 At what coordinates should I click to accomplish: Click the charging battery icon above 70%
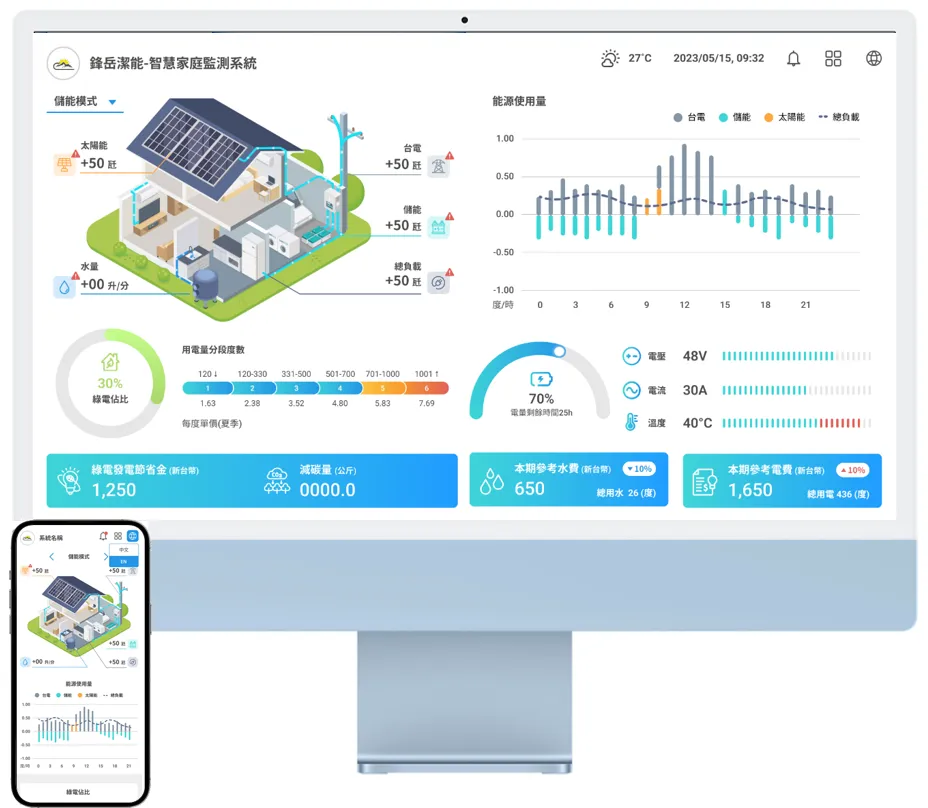[541, 379]
